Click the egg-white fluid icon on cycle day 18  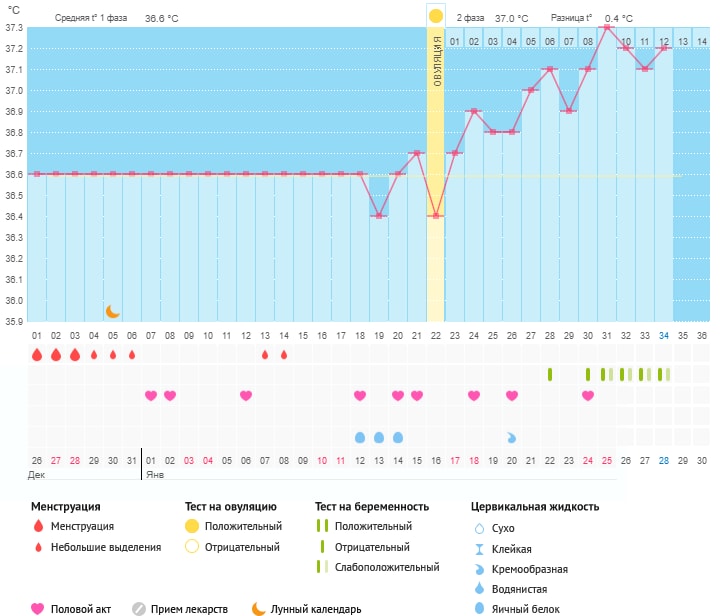pos(360,437)
